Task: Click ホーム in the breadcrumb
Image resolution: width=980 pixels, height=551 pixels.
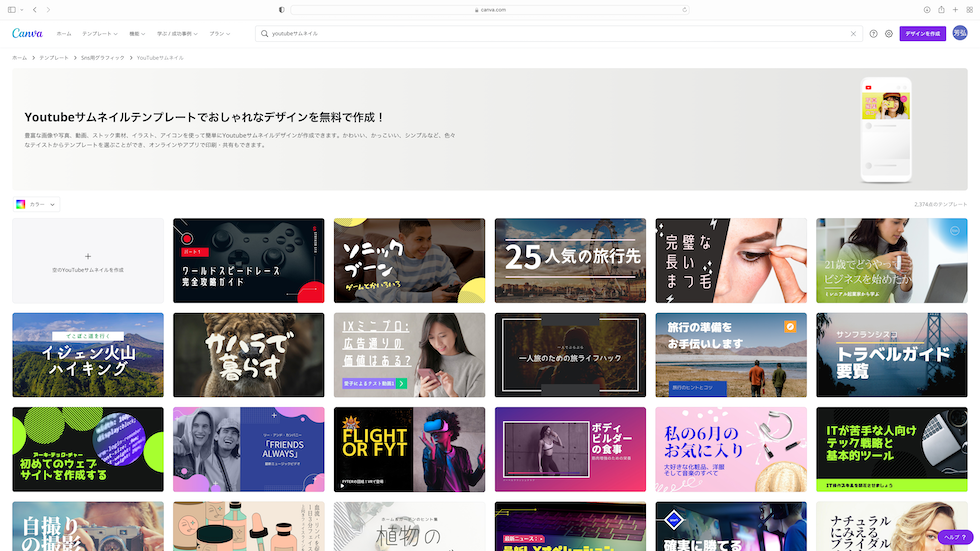Action: tap(19, 57)
